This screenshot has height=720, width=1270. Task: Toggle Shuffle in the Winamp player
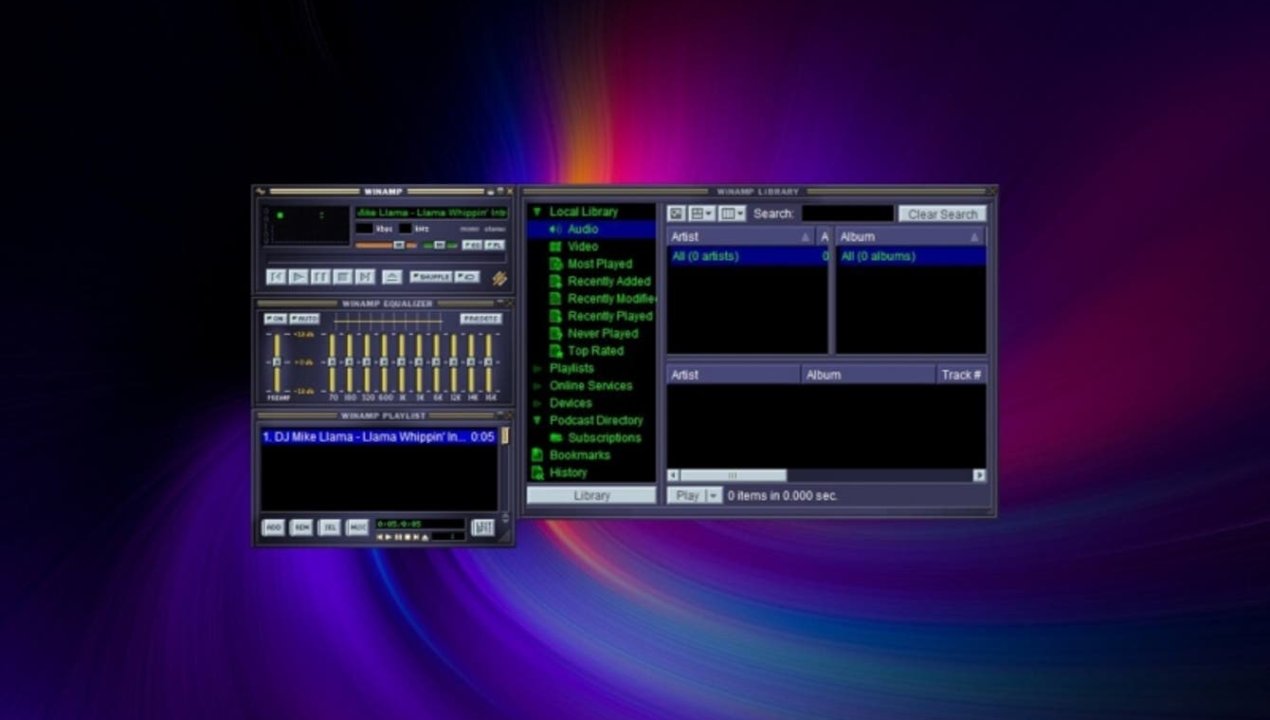click(430, 277)
